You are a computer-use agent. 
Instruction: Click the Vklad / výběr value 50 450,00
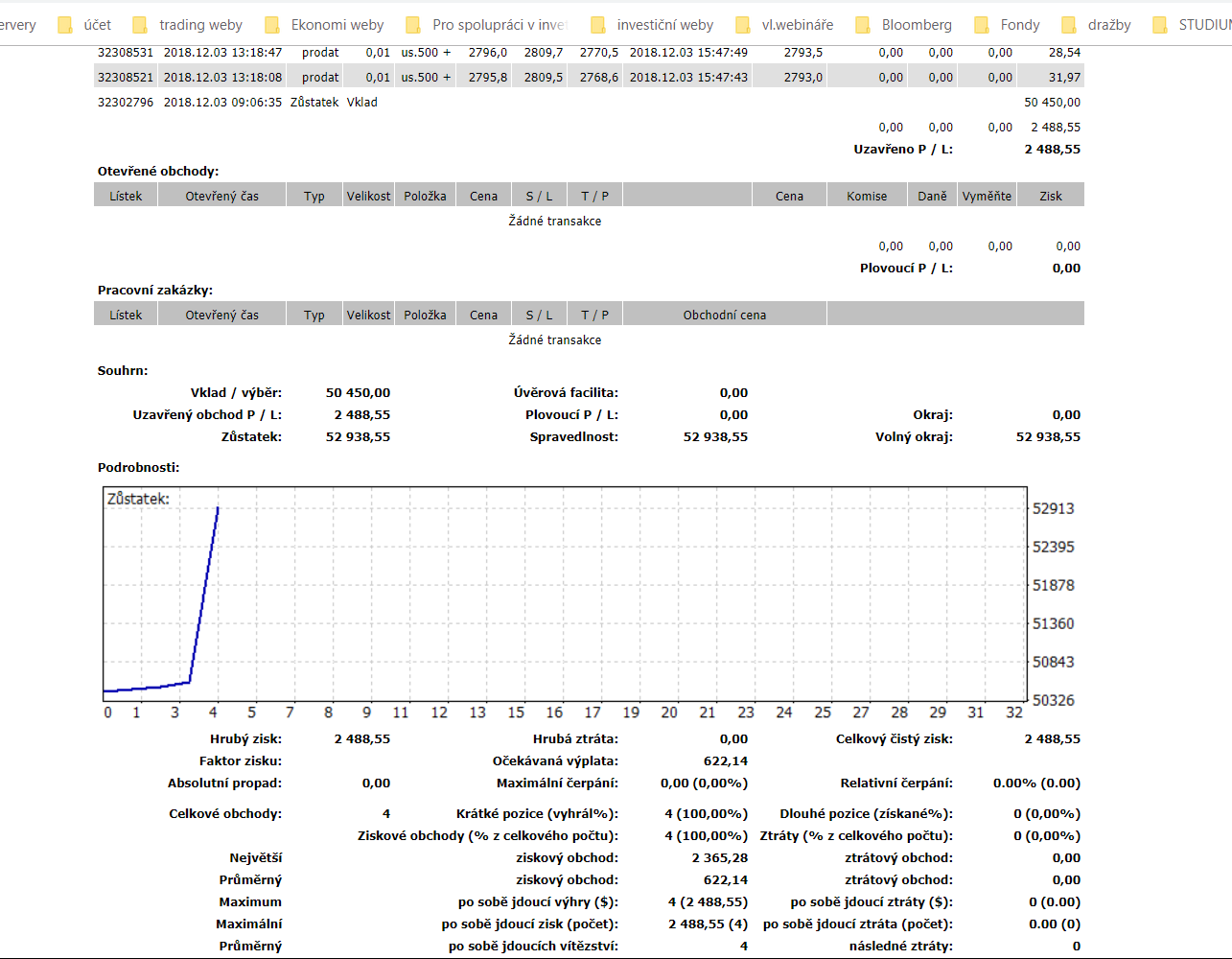(x=358, y=393)
